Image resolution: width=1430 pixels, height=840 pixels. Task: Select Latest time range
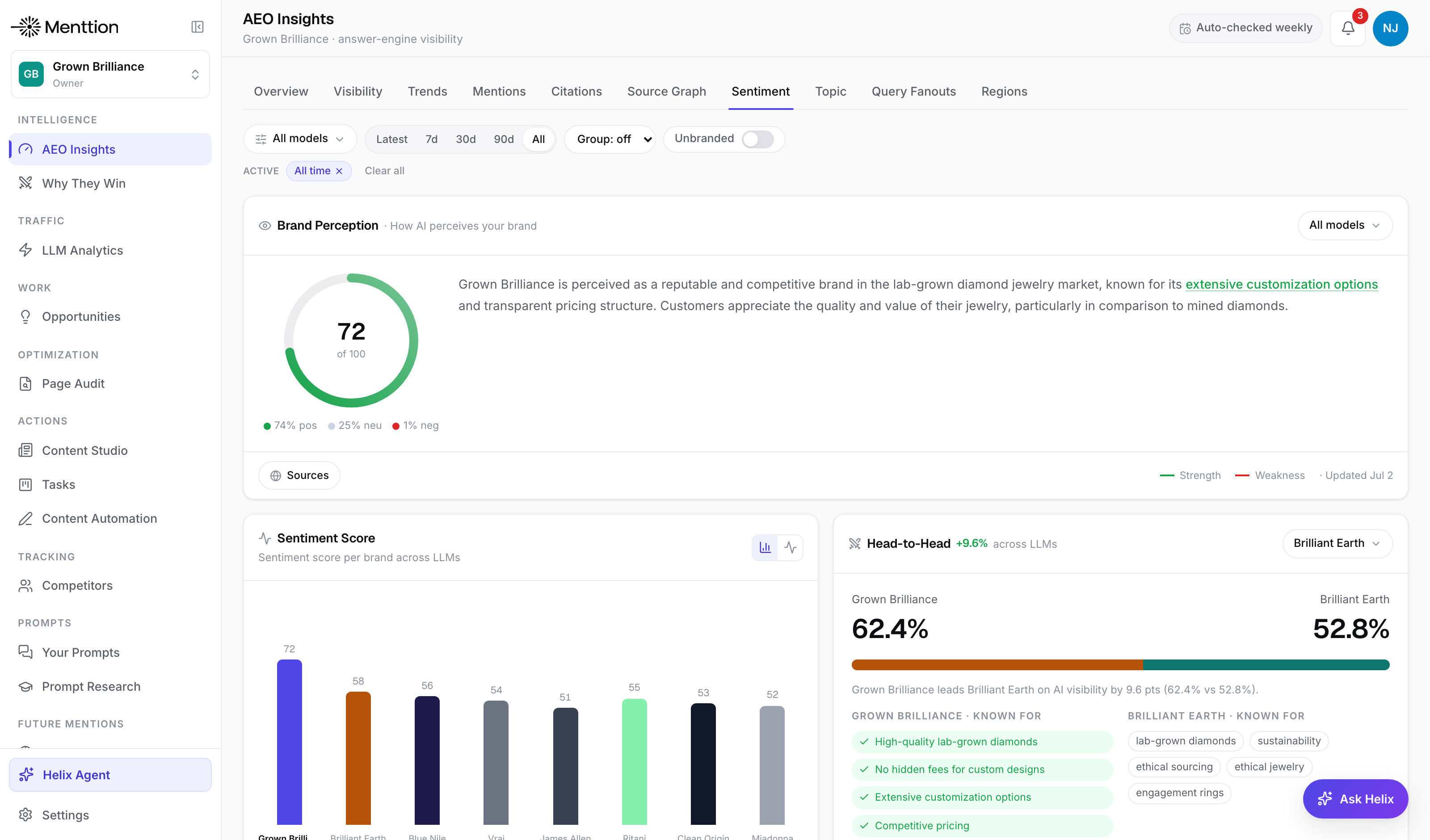[x=391, y=139]
